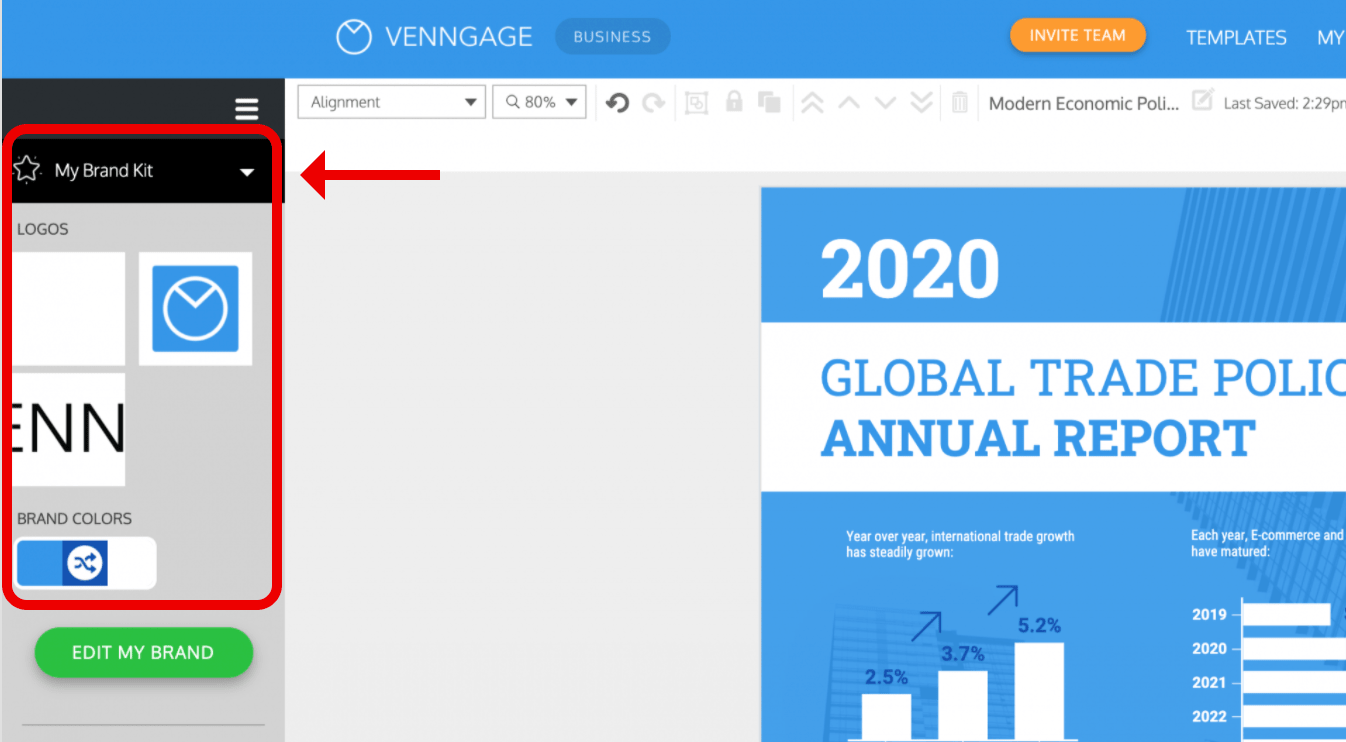Click the Venngage clock logo in header

353,37
